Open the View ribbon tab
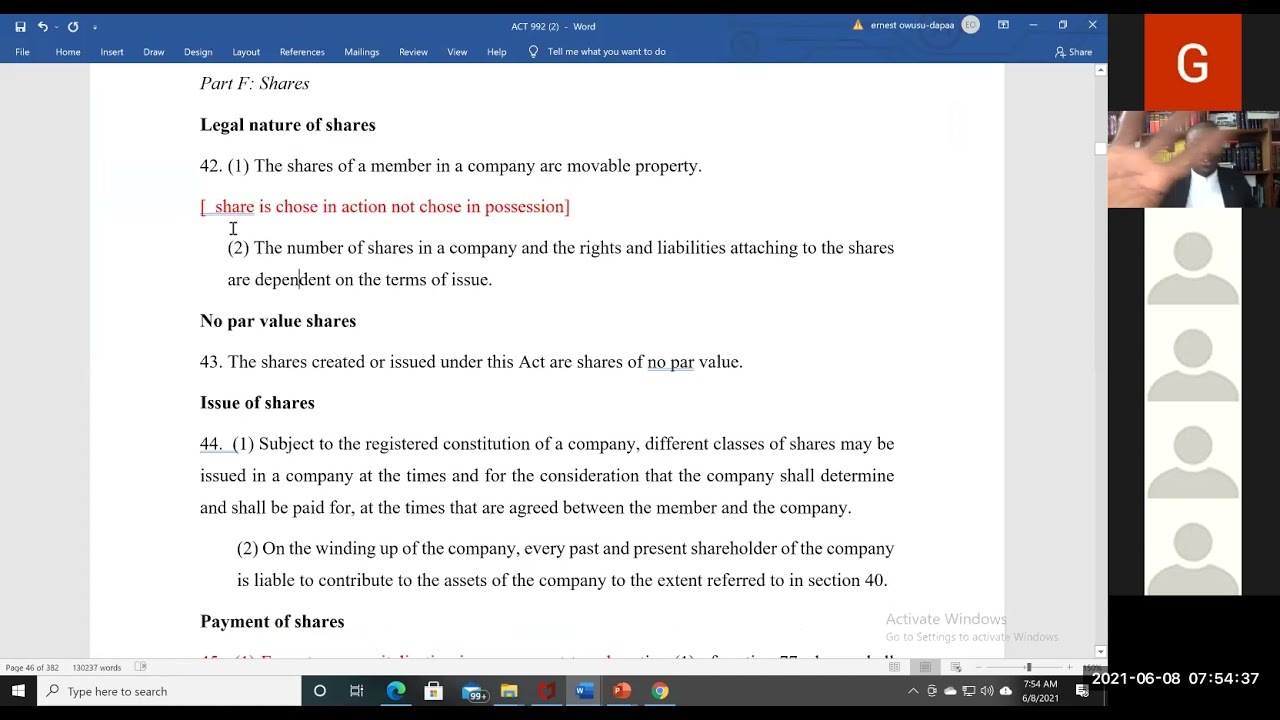 tap(457, 52)
